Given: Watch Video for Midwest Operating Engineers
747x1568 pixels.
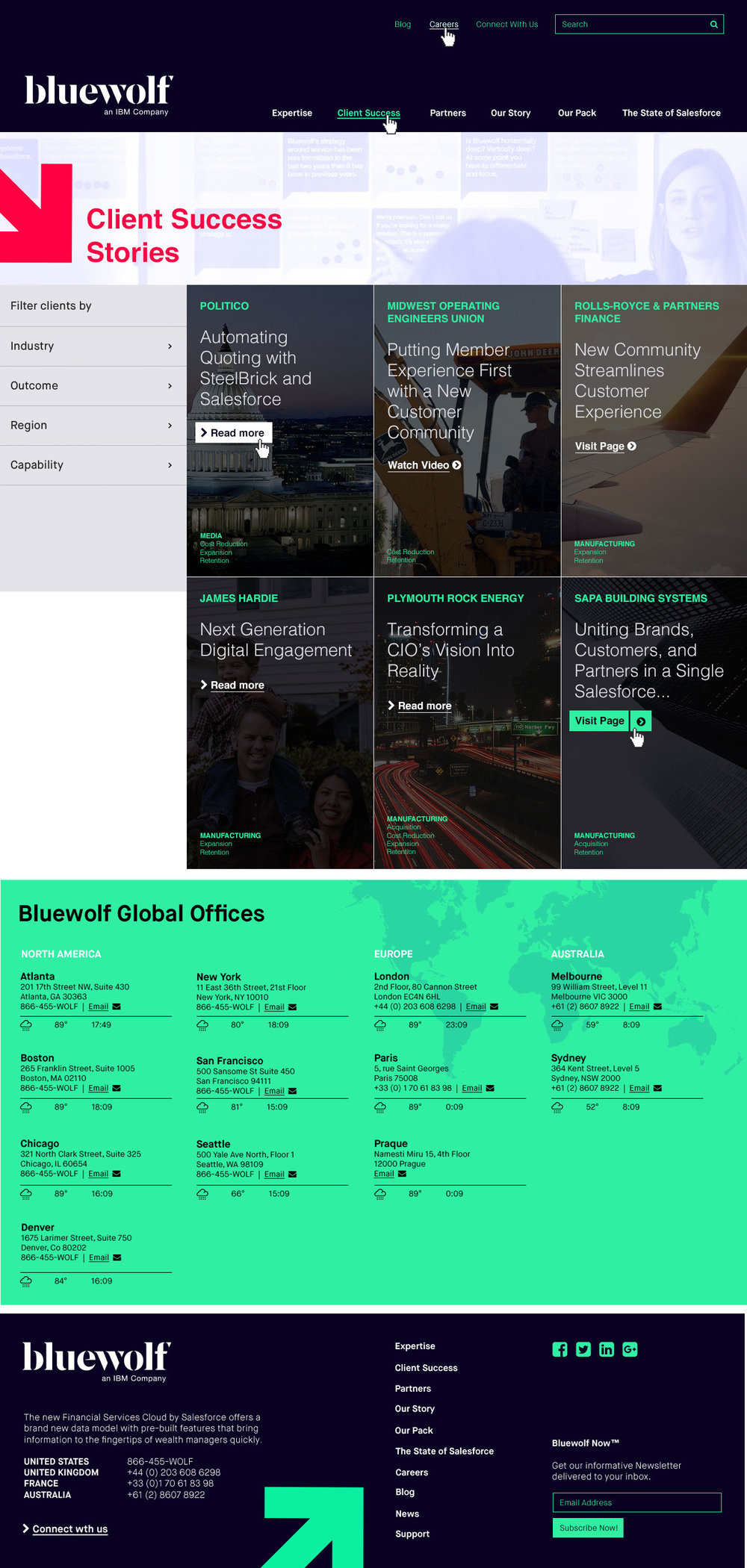Looking at the screenshot, I should point(424,465).
